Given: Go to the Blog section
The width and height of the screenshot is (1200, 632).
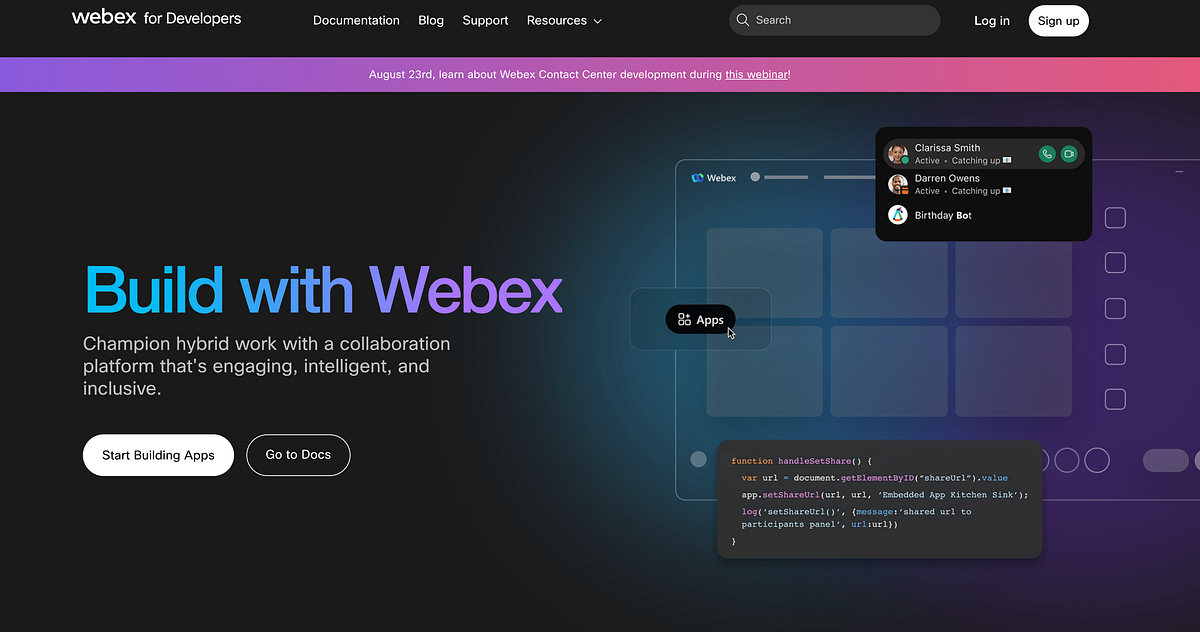Looking at the screenshot, I should (430, 20).
